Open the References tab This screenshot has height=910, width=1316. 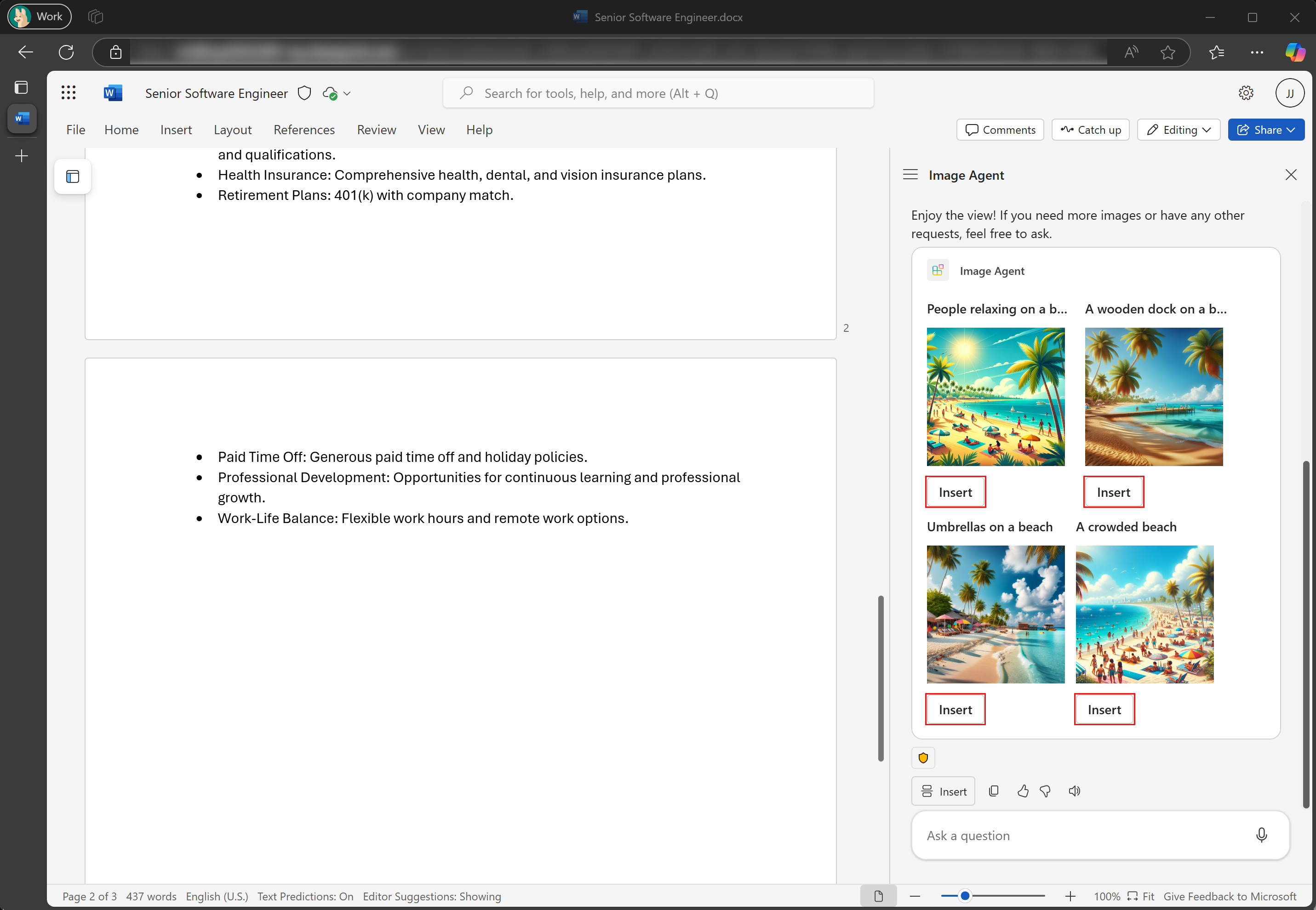pos(304,130)
